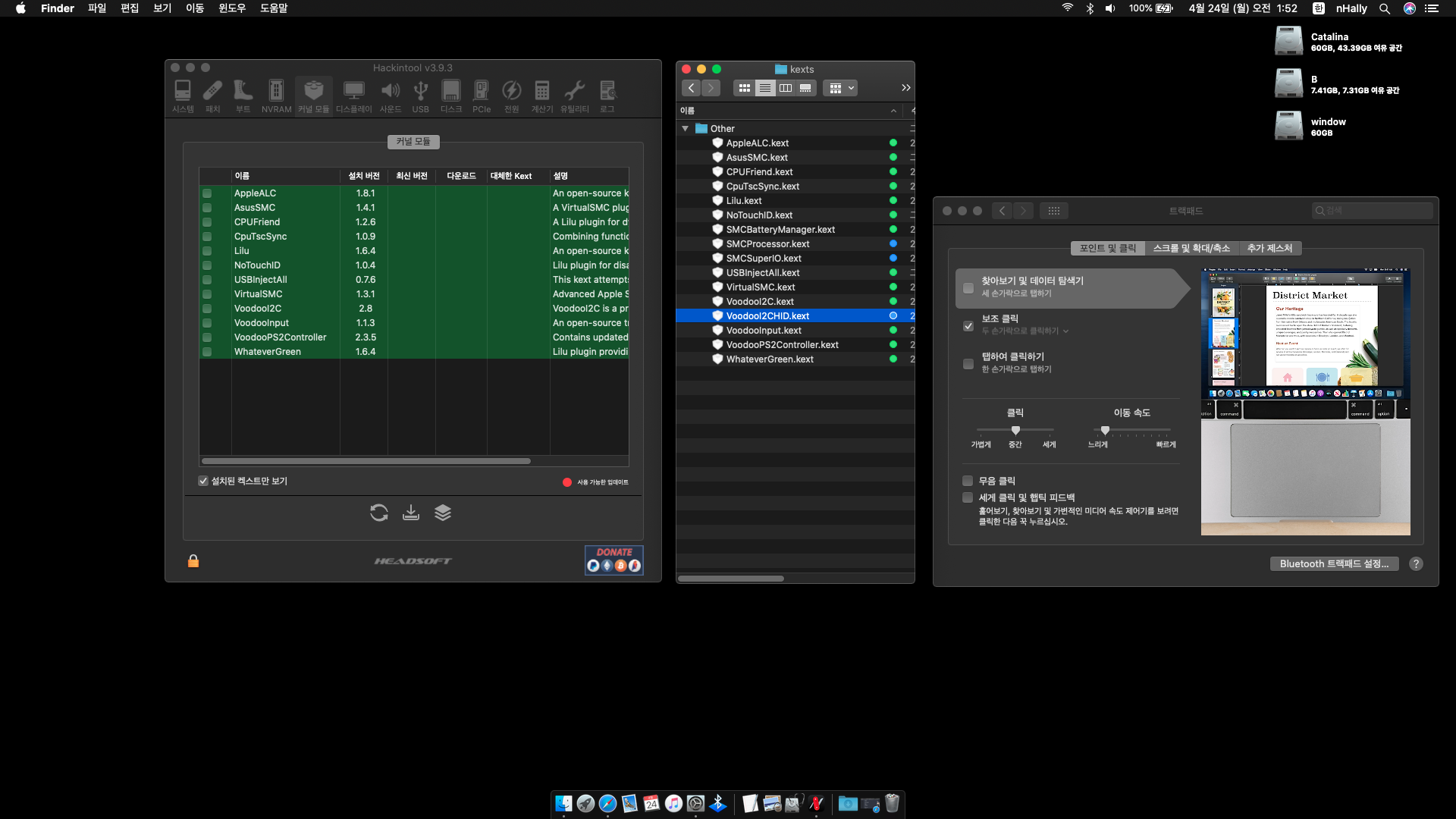Switch to 스크롤 및 확대/축소 tab
Viewport: 1456px width, 819px height.
click(1191, 248)
